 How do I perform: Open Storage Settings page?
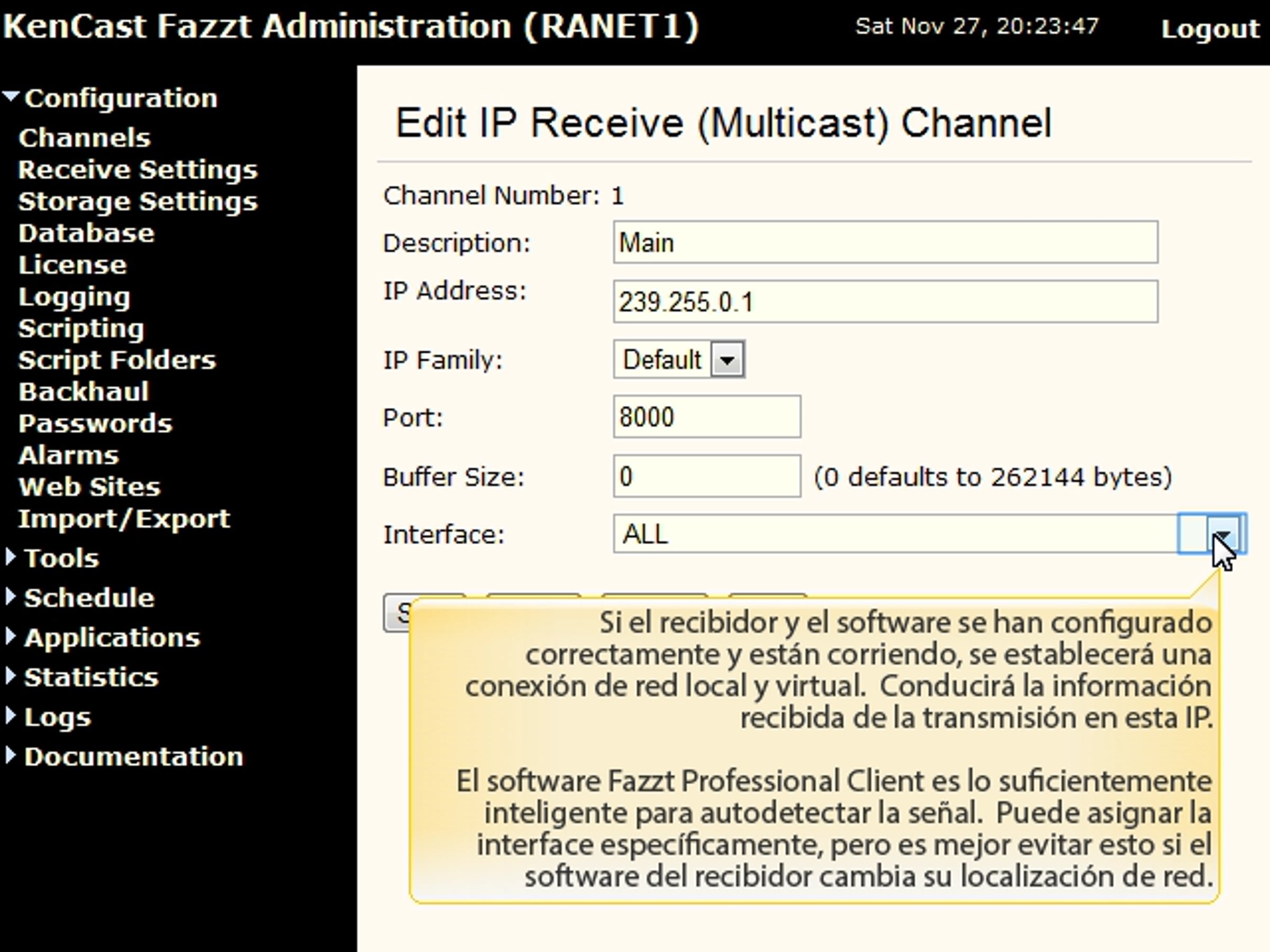click(x=138, y=202)
